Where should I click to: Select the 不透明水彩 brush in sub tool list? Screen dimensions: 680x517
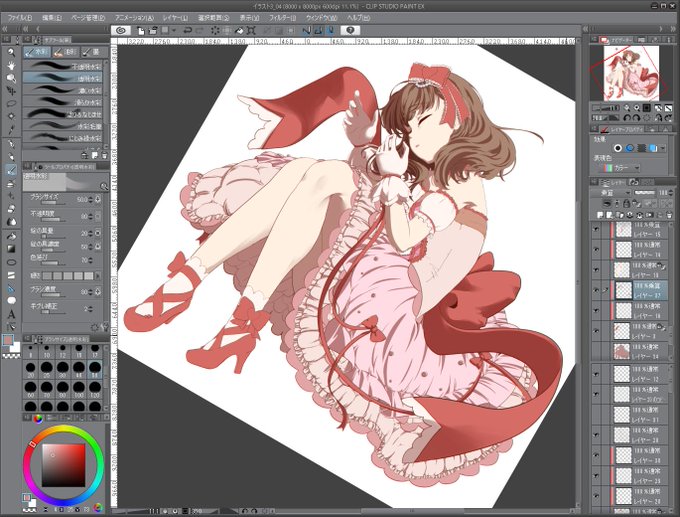pyautogui.click(x=62, y=66)
